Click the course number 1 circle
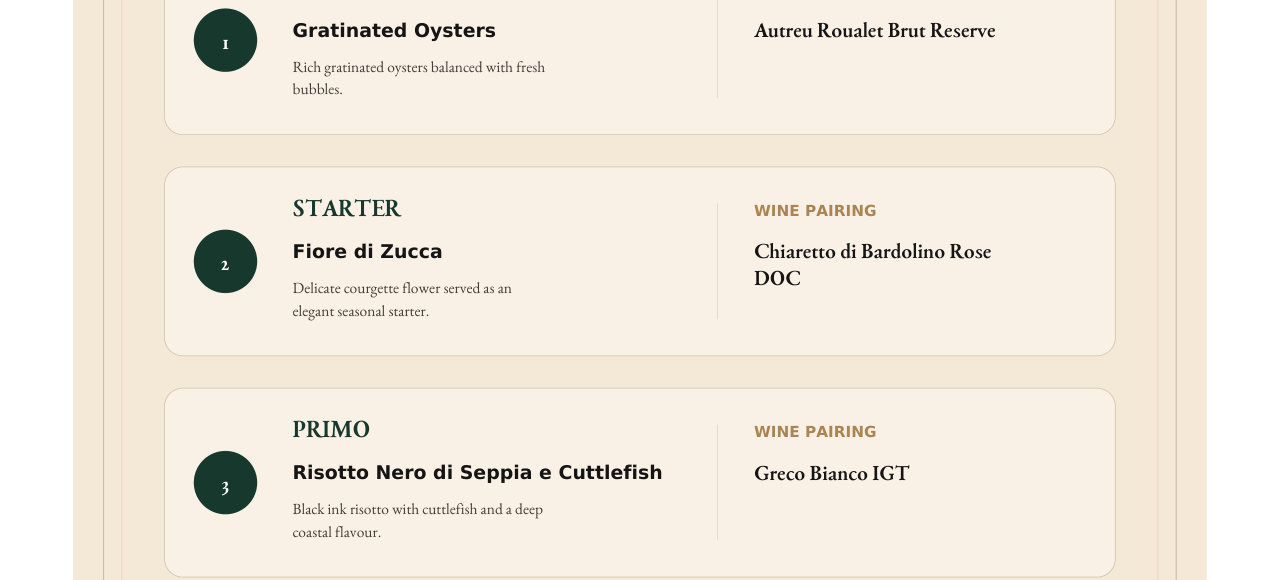The height and width of the screenshot is (580, 1280). pyautogui.click(x=225, y=40)
